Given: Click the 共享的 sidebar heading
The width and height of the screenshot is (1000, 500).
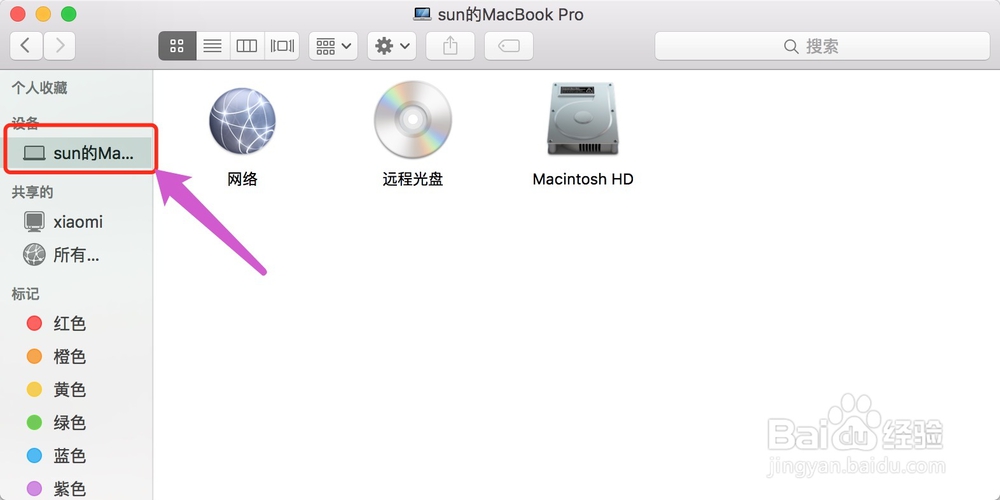Looking at the screenshot, I should 33,193.
